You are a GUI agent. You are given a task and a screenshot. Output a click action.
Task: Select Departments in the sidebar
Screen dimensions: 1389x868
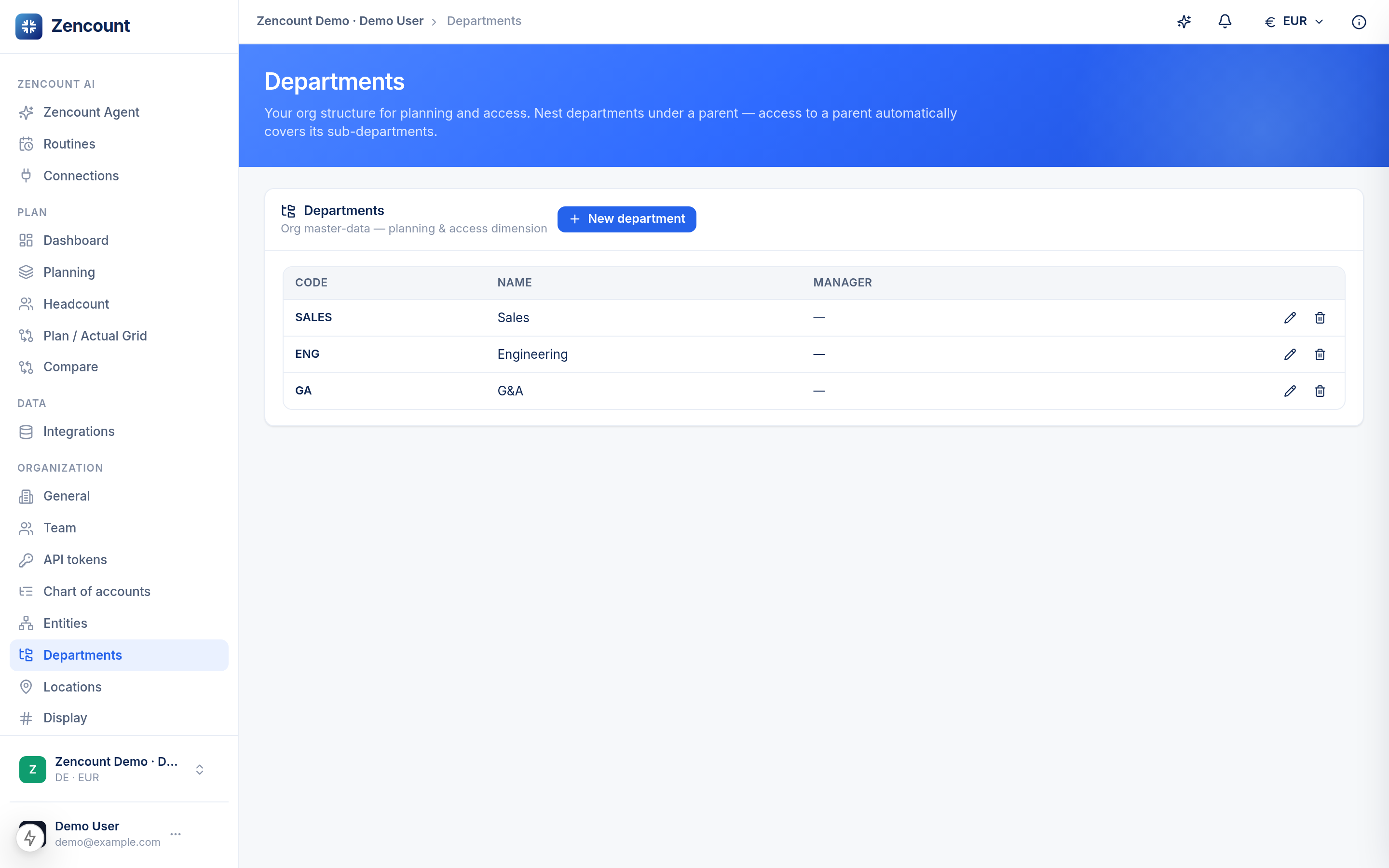point(119,655)
